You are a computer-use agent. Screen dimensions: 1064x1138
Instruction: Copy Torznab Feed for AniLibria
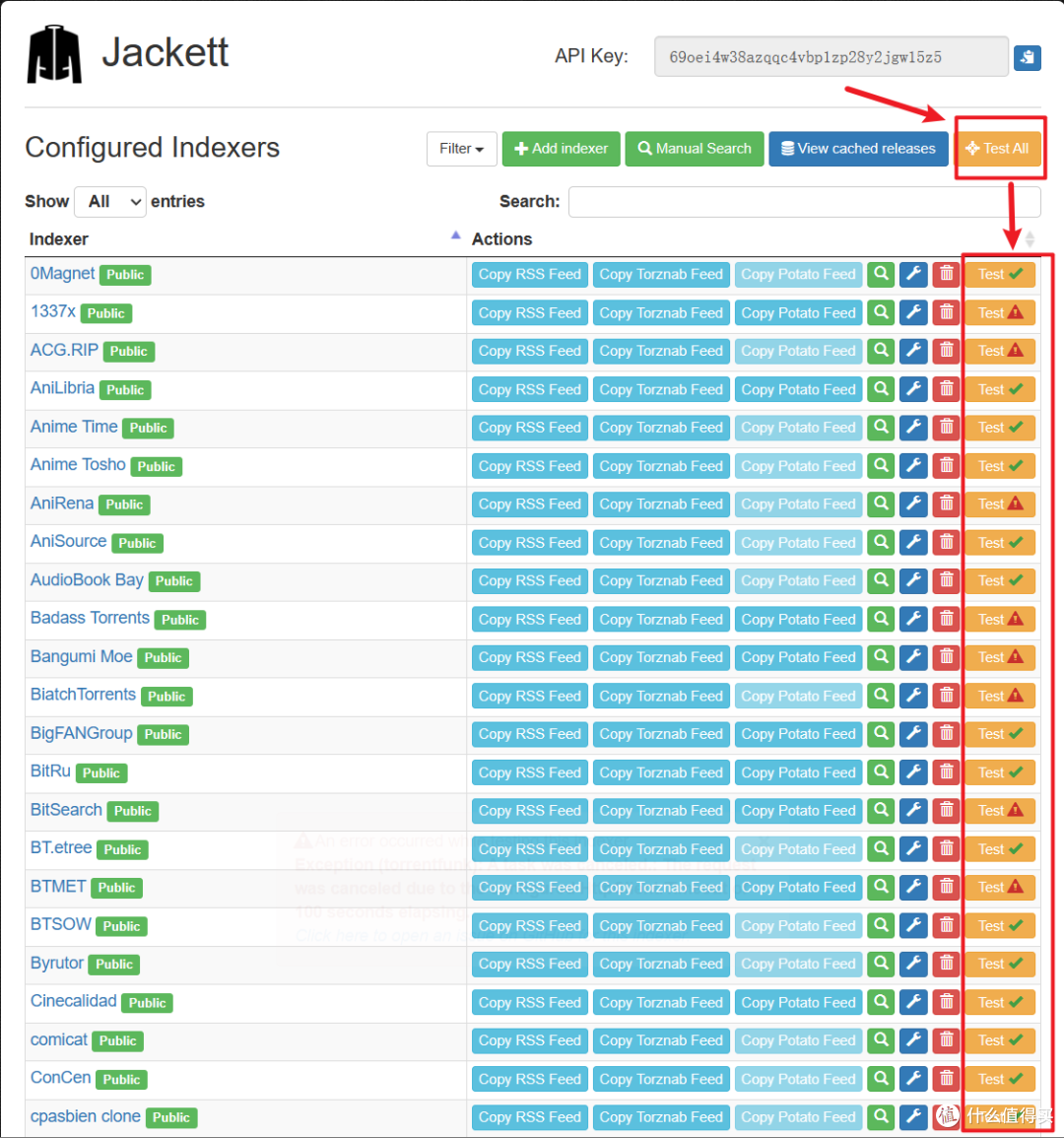(661, 390)
